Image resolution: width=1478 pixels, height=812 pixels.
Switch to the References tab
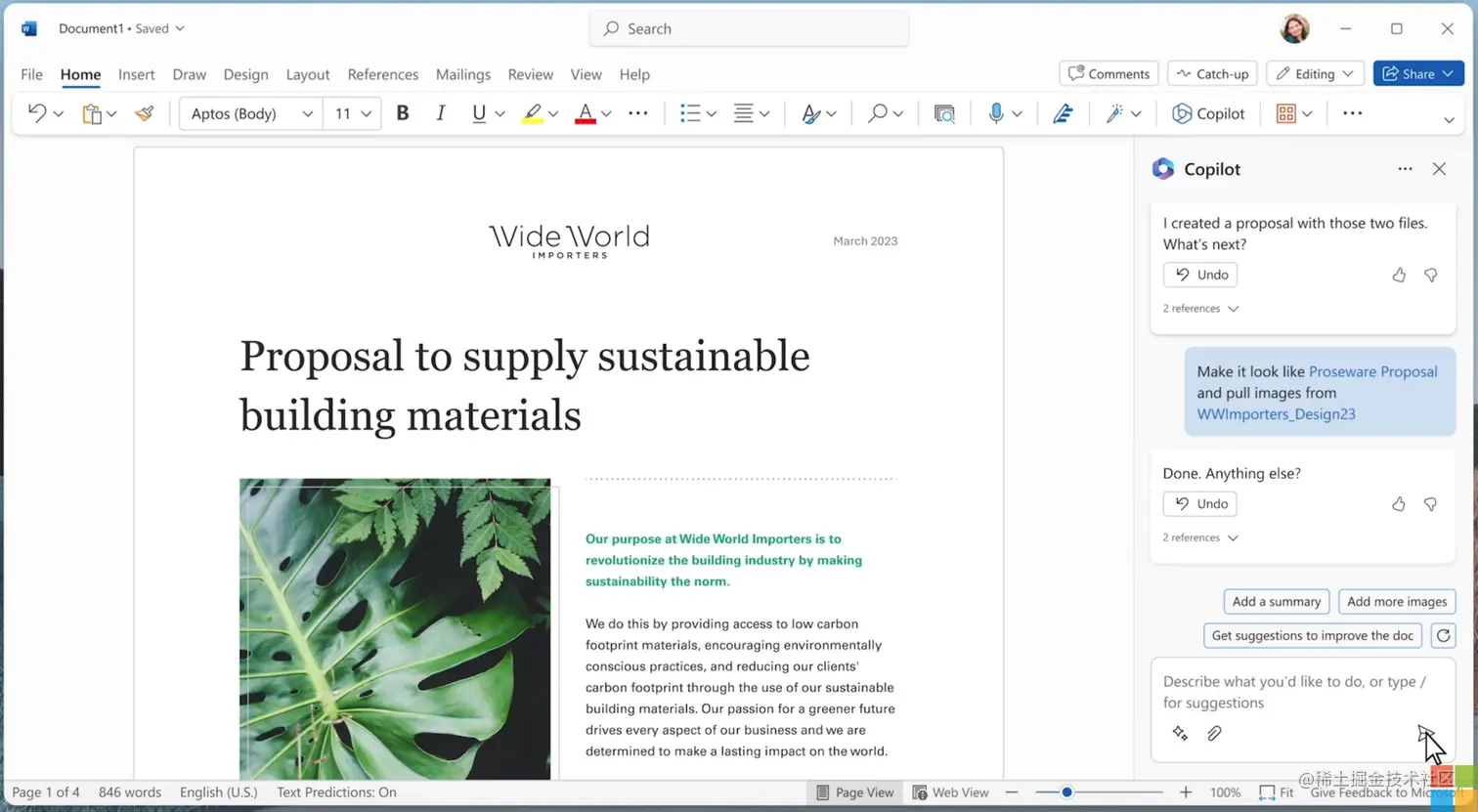(x=382, y=74)
